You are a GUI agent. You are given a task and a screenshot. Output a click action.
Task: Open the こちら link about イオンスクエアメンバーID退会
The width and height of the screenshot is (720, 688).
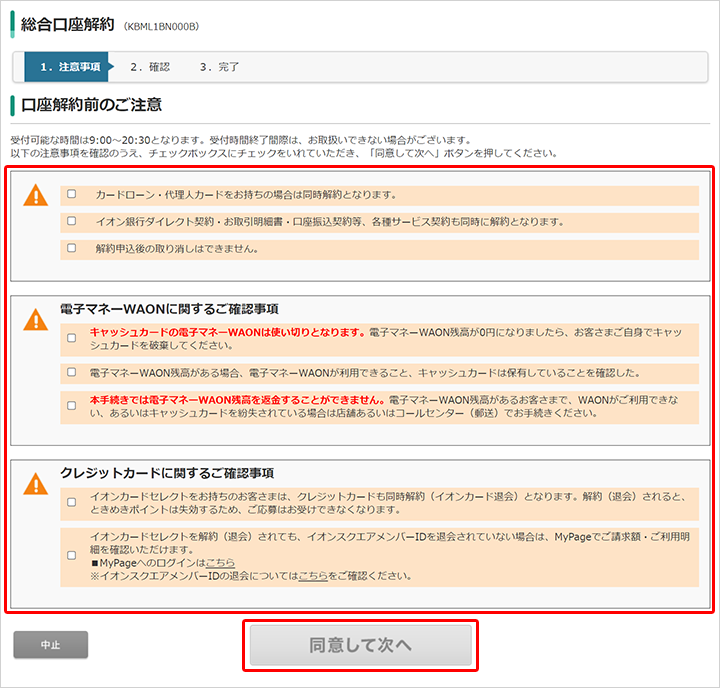[313, 575]
